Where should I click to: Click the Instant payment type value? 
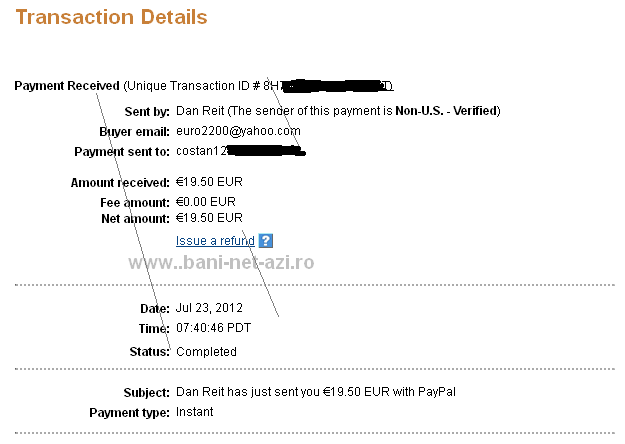(195, 411)
